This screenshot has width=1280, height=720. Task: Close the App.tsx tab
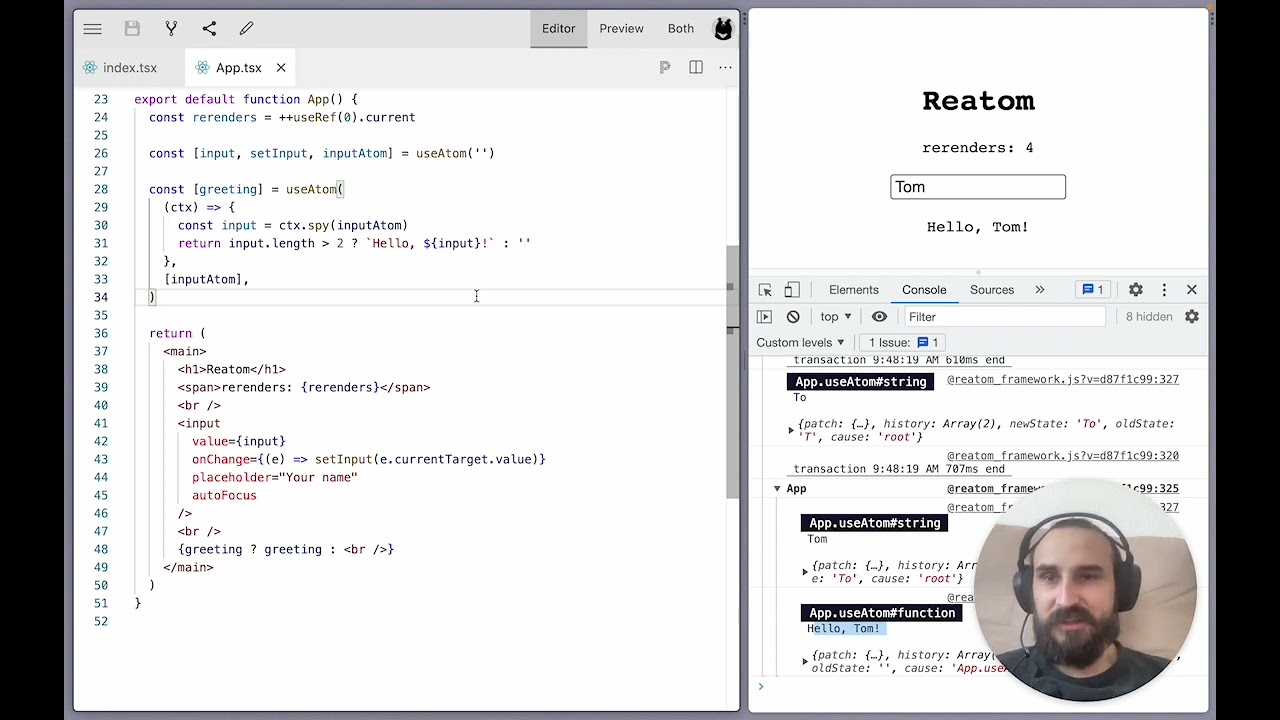[281, 68]
